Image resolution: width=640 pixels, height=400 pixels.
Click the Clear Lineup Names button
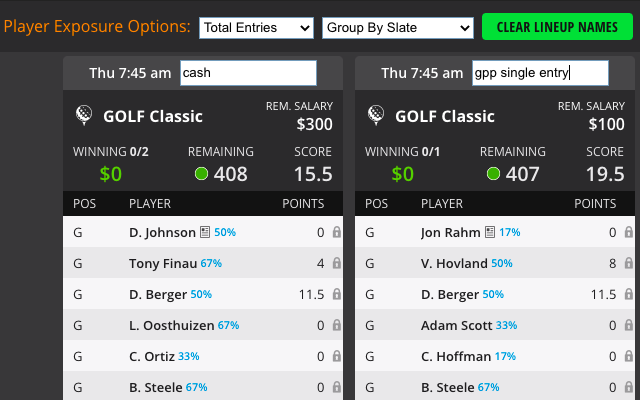(557, 27)
